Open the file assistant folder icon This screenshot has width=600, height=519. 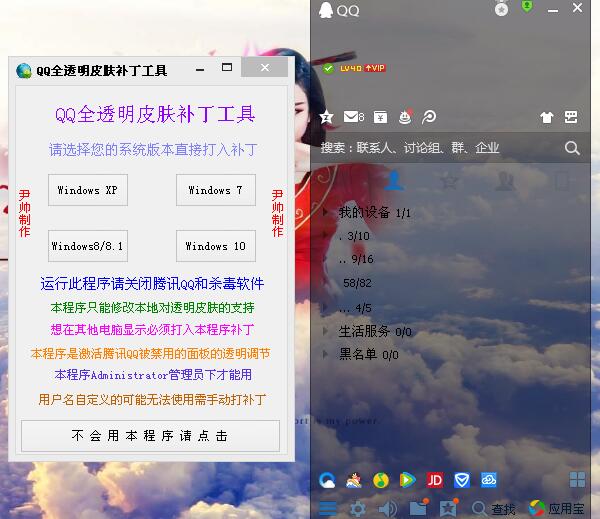(x=419, y=508)
